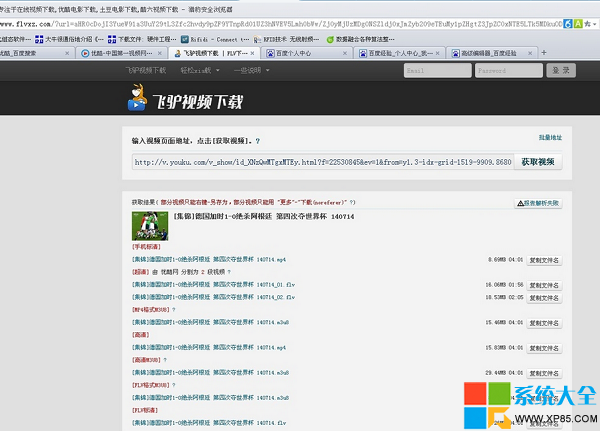Download the 15.46MB 140714.m3u8 link

tap(210, 322)
